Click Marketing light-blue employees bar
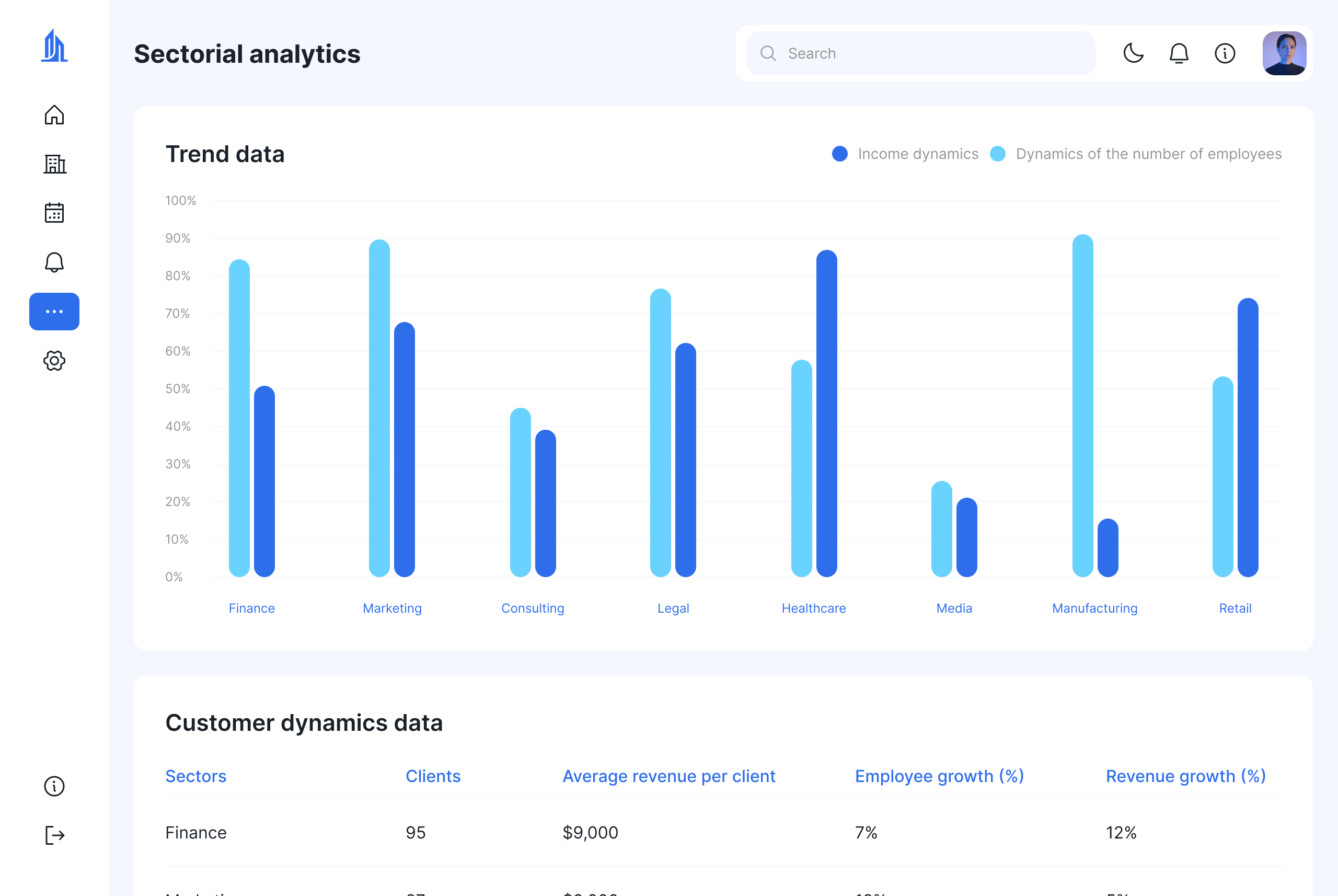 379,408
